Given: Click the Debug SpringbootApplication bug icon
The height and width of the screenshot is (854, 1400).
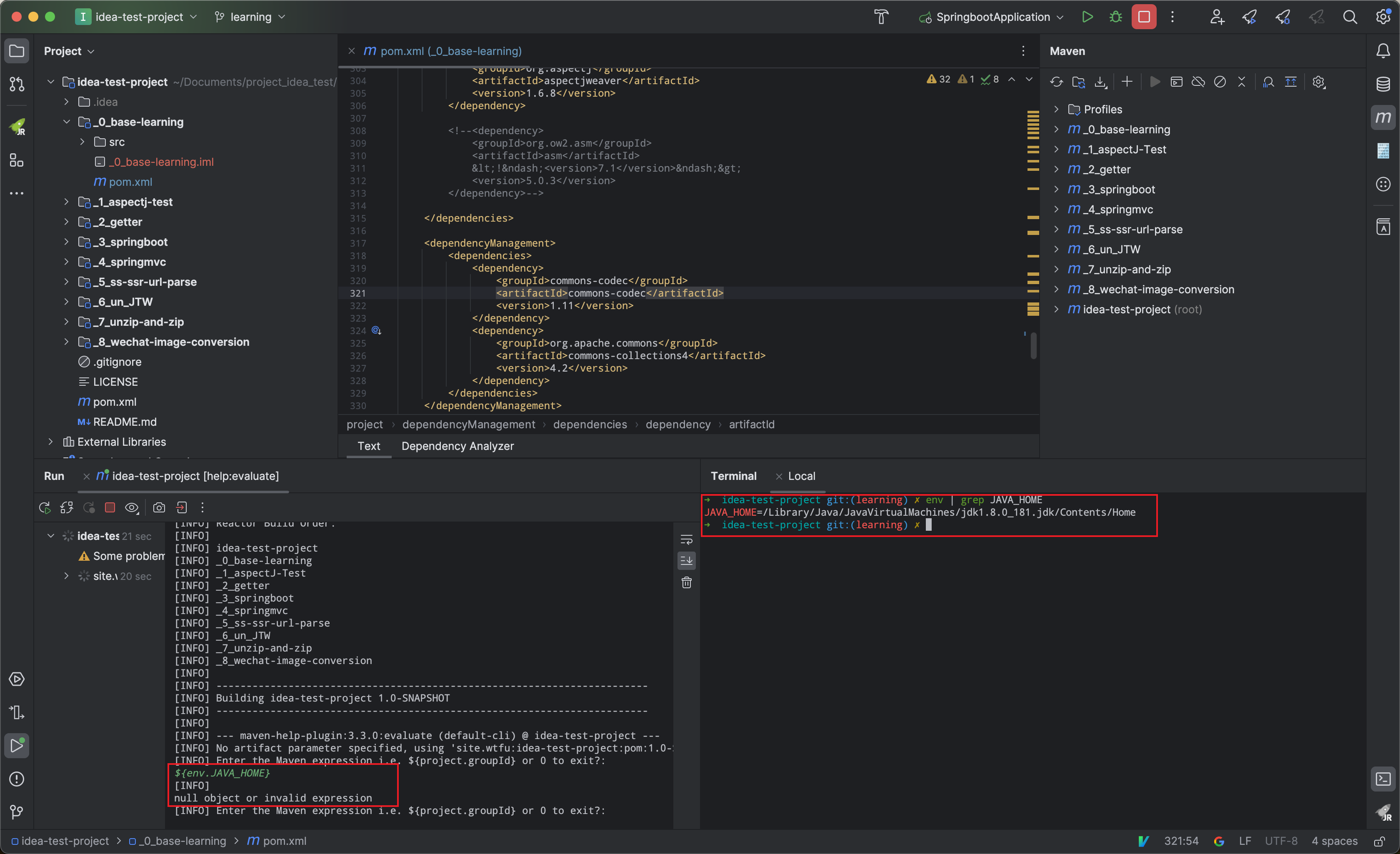Looking at the screenshot, I should click(1115, 17).
